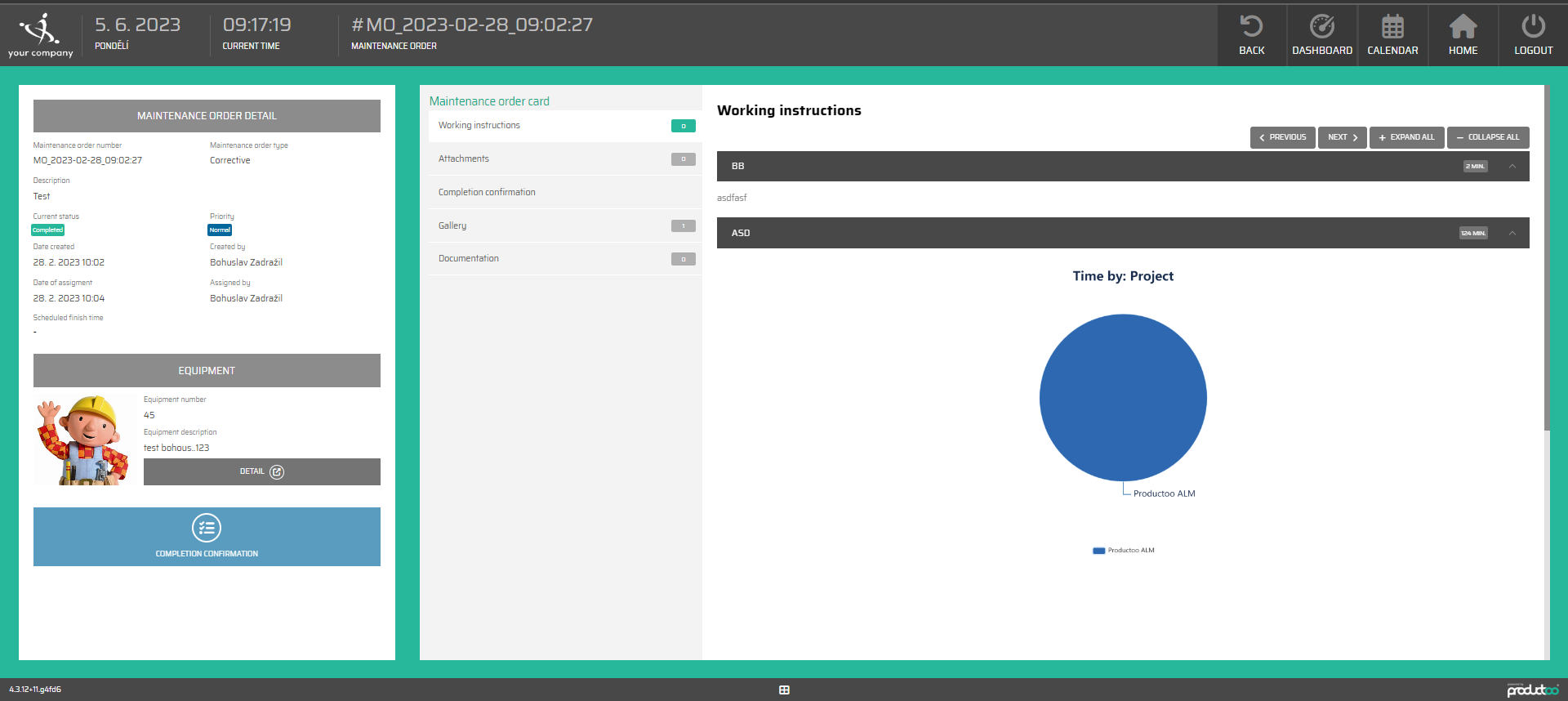Click the Logout power icon
Viewport: 1568px width, 701px height.
click(1533, 27)
